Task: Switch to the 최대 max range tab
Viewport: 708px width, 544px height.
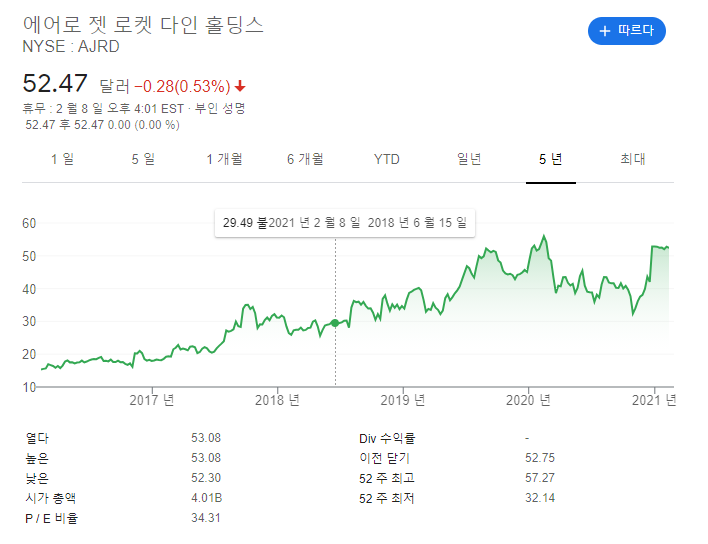Action: 633,159
